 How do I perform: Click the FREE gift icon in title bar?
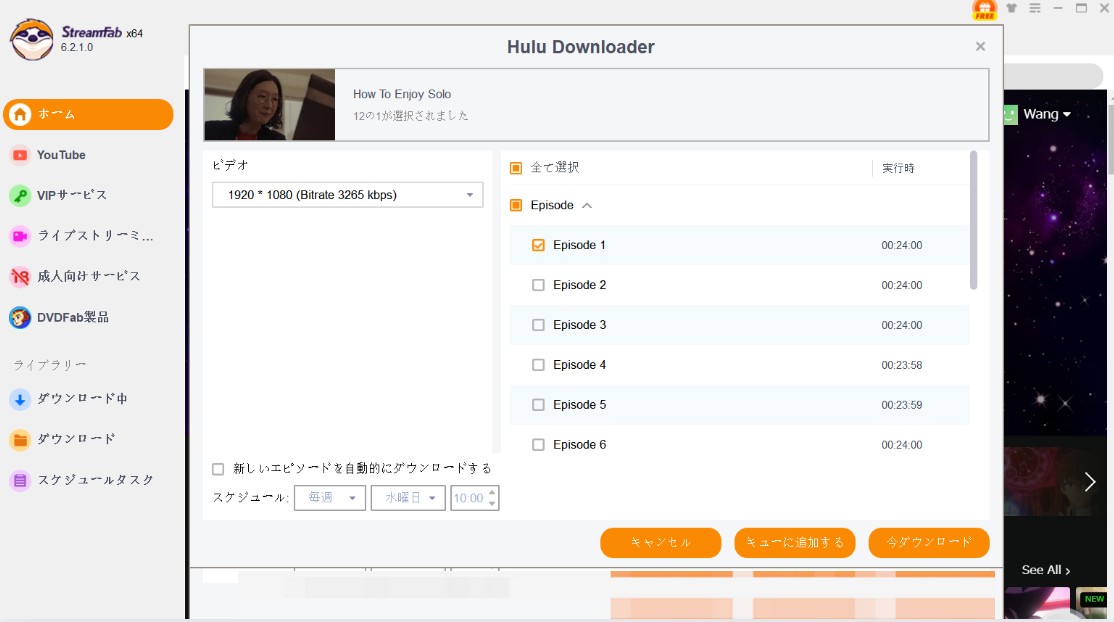985,9
